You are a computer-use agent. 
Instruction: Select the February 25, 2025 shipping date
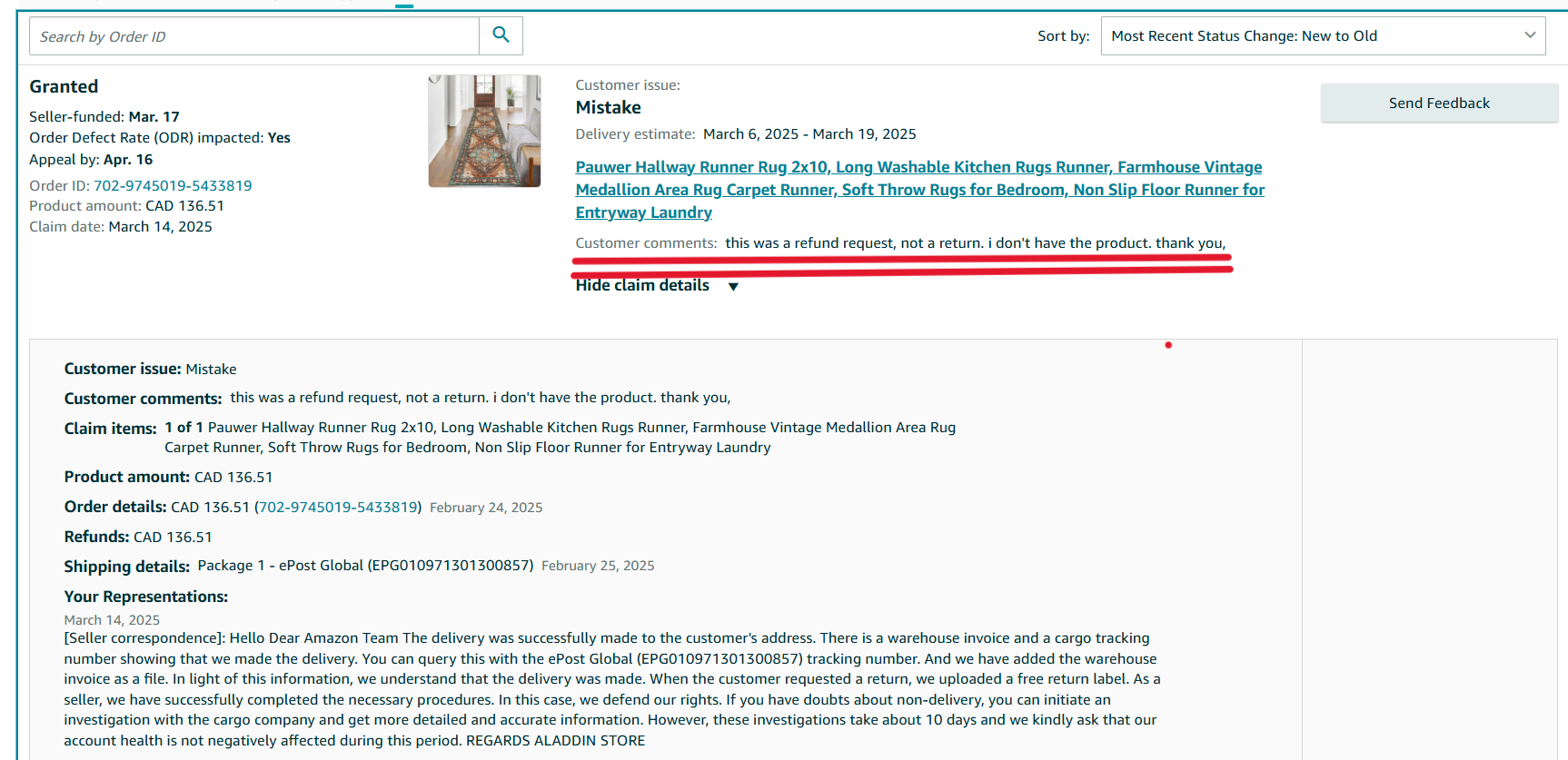click(x=598, y=566)
